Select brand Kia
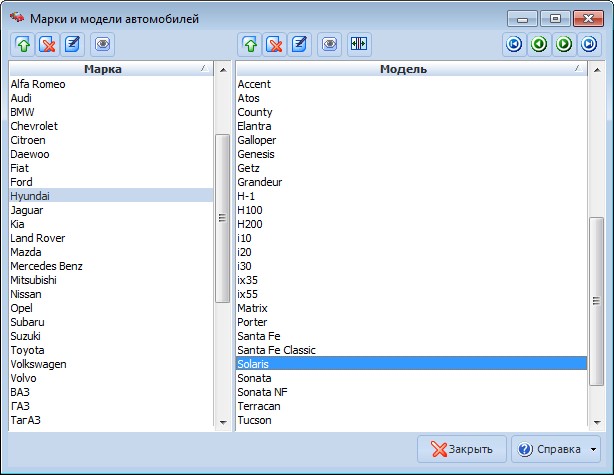The height and width of the screenshot is (475, 614). pyautogui.click(x=111, y=224)
